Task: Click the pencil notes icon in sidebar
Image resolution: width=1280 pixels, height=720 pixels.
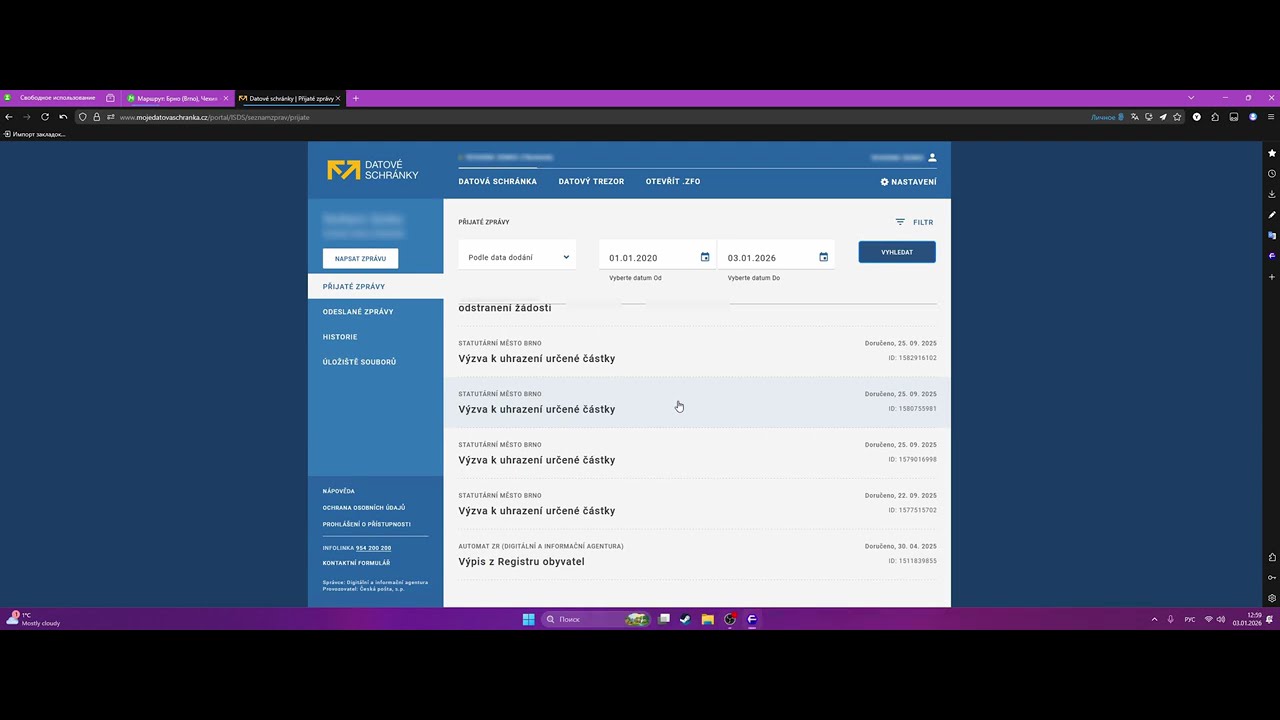Action: [1272, 215]
